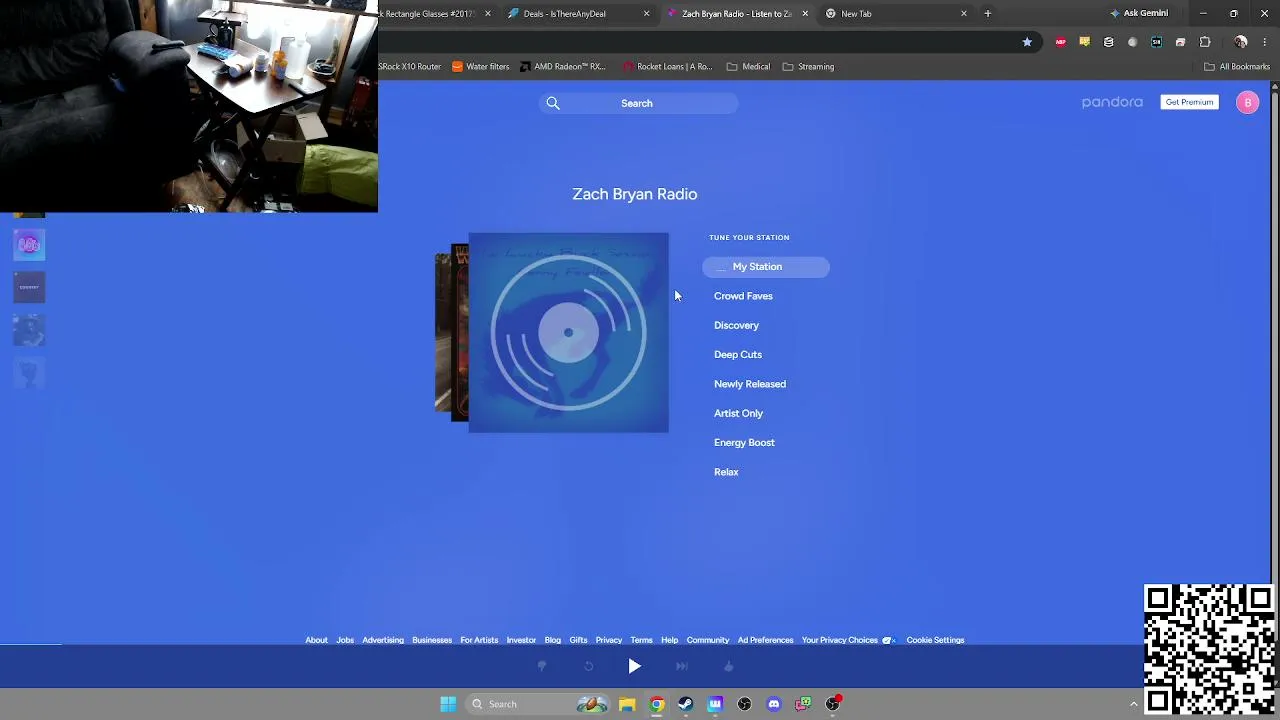
Task: Click the bookmark star icon in address bar
Action: (1027, 42)
